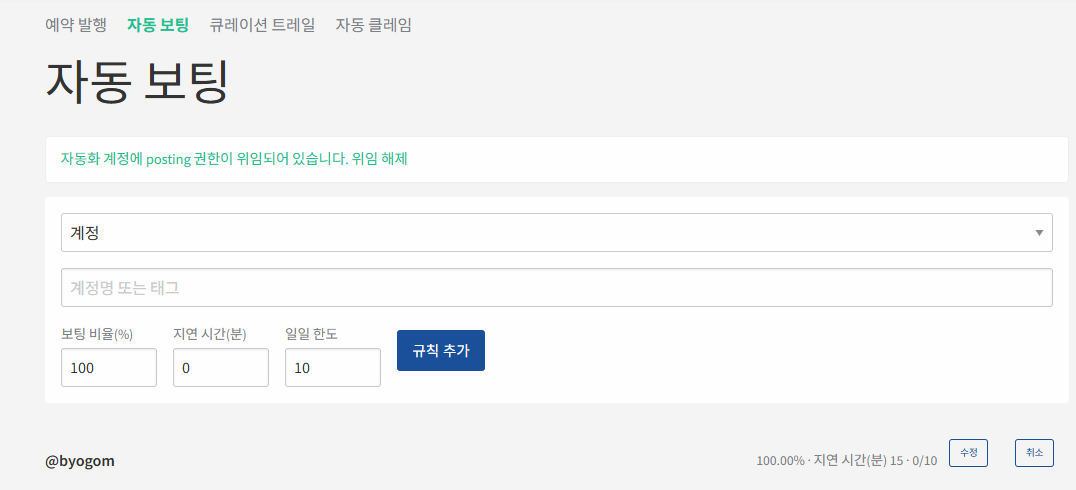The height and width of the screenshot is (490, 1076).
Task: Open the 계정 dropdown selector
Action: pyautogui.click(x=557, y=233)
